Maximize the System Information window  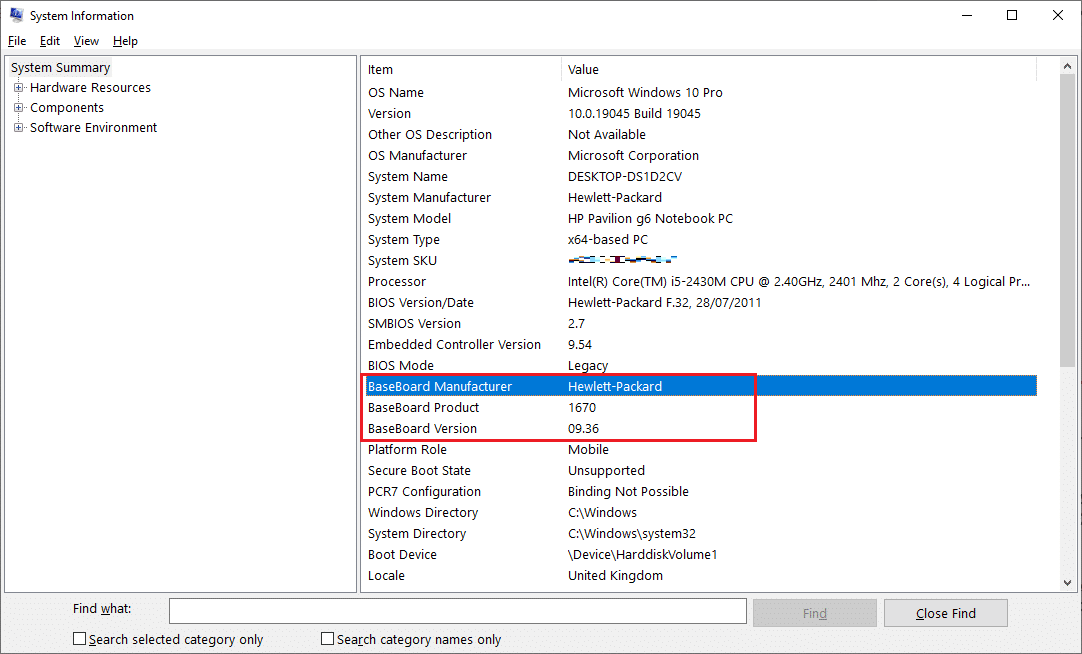click(1012, 15)
